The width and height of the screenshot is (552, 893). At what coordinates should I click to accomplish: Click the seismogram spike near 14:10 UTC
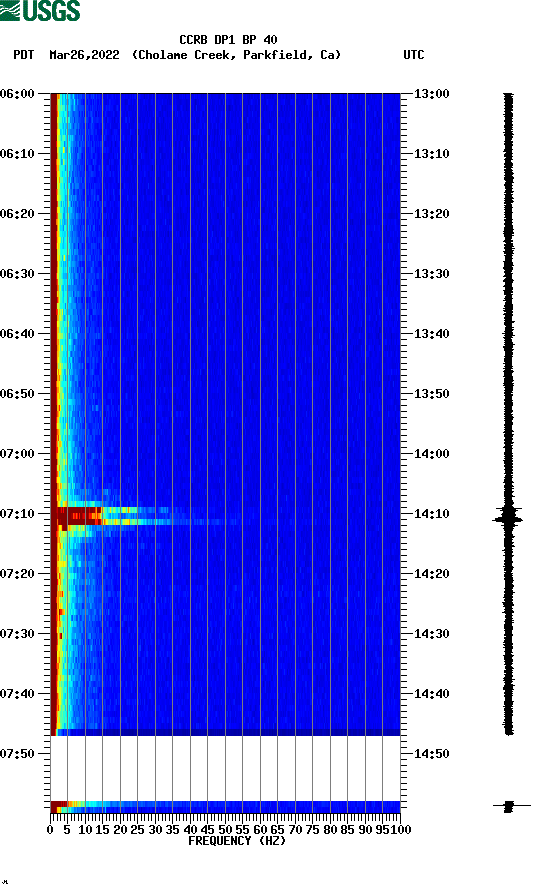(508, 518)
